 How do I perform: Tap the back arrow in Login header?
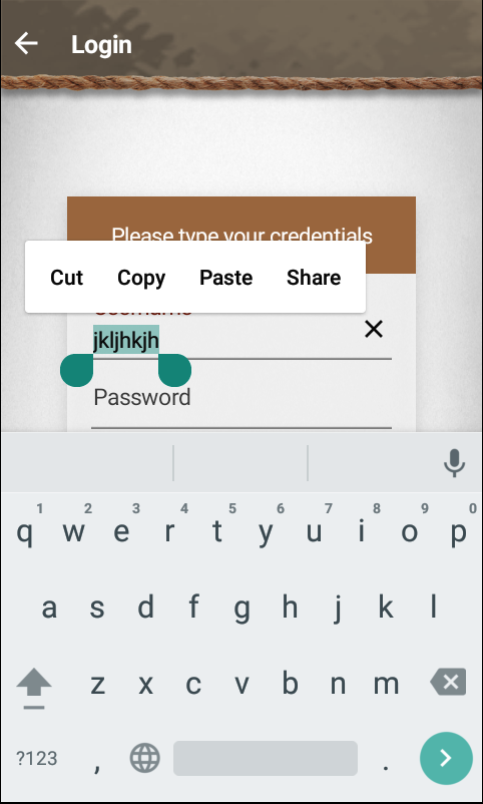[26, 44]
